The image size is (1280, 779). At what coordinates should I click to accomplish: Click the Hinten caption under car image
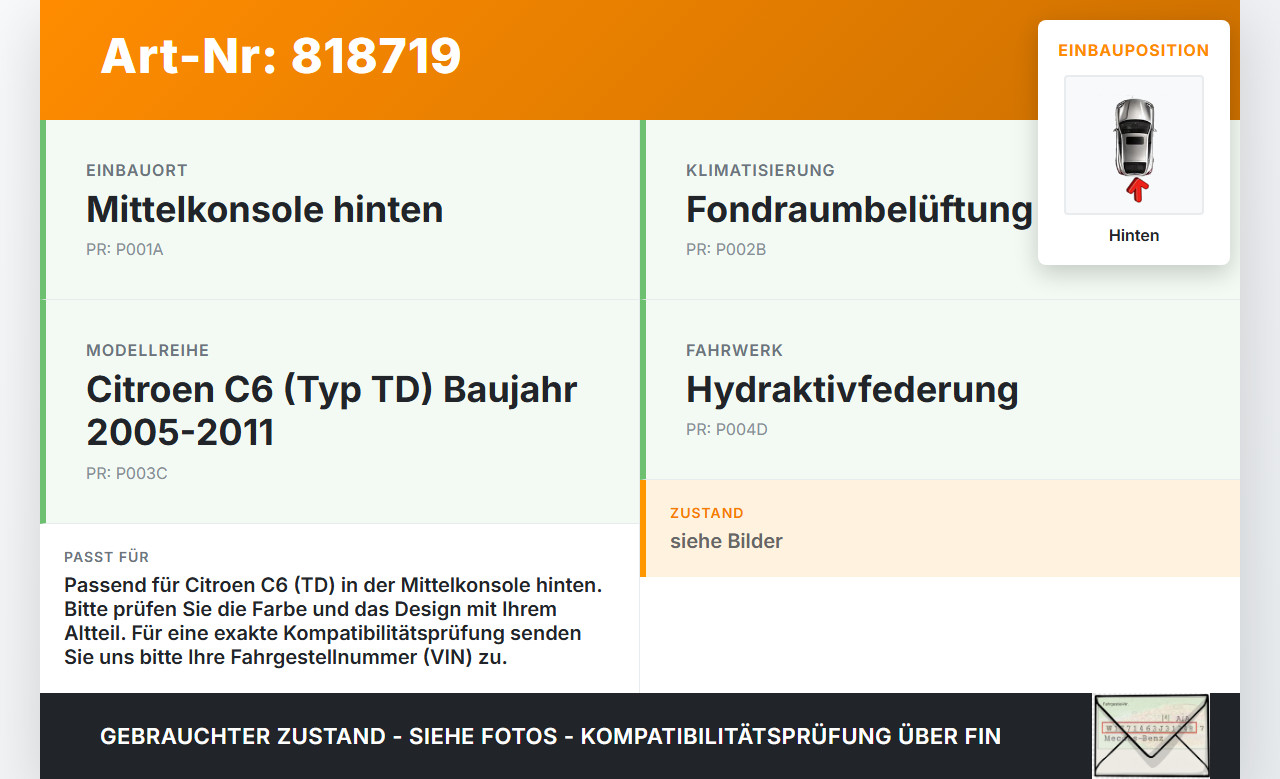coord(1134,236)
